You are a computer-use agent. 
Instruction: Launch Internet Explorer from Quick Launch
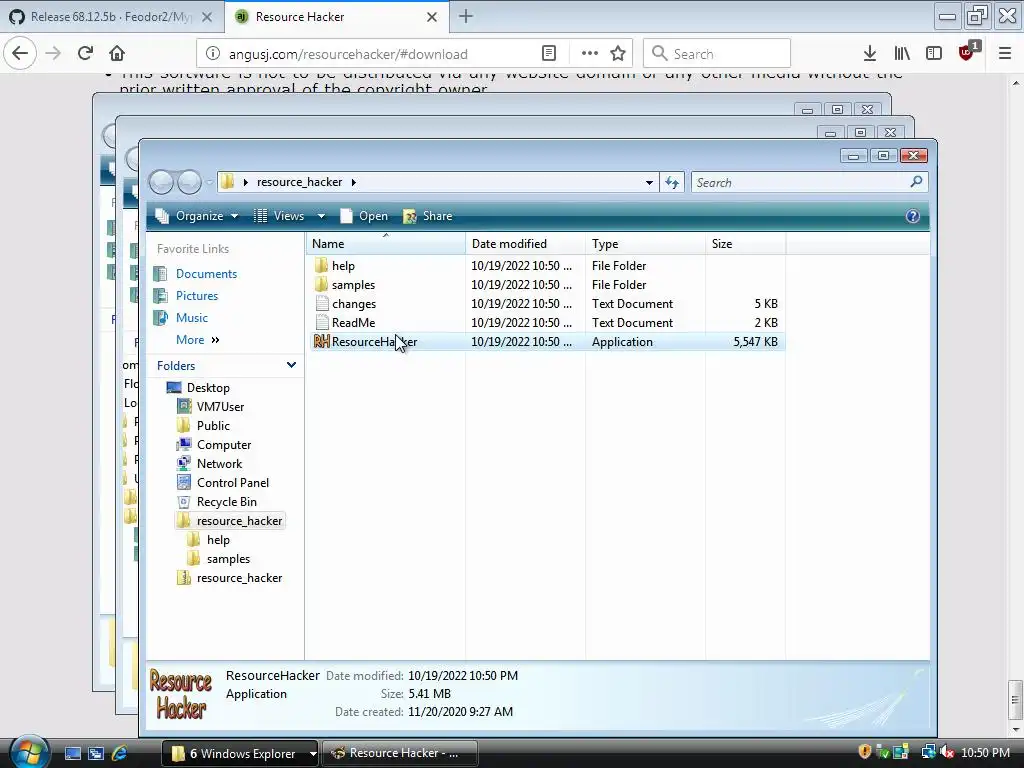(120, 753)
